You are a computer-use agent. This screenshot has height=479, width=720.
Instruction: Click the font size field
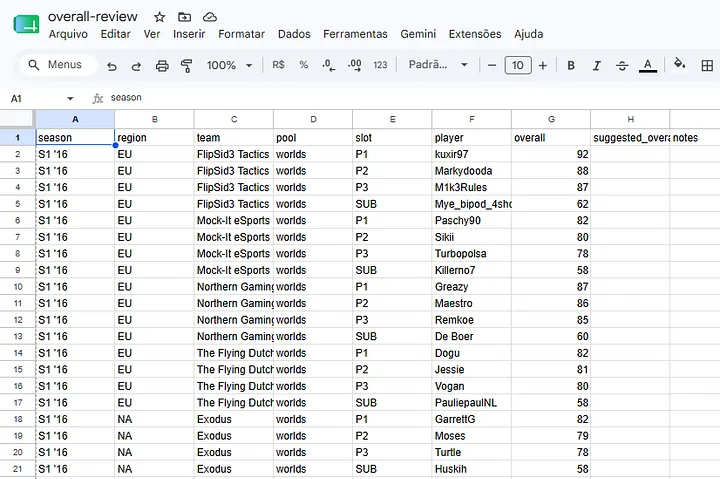point(518,65)
